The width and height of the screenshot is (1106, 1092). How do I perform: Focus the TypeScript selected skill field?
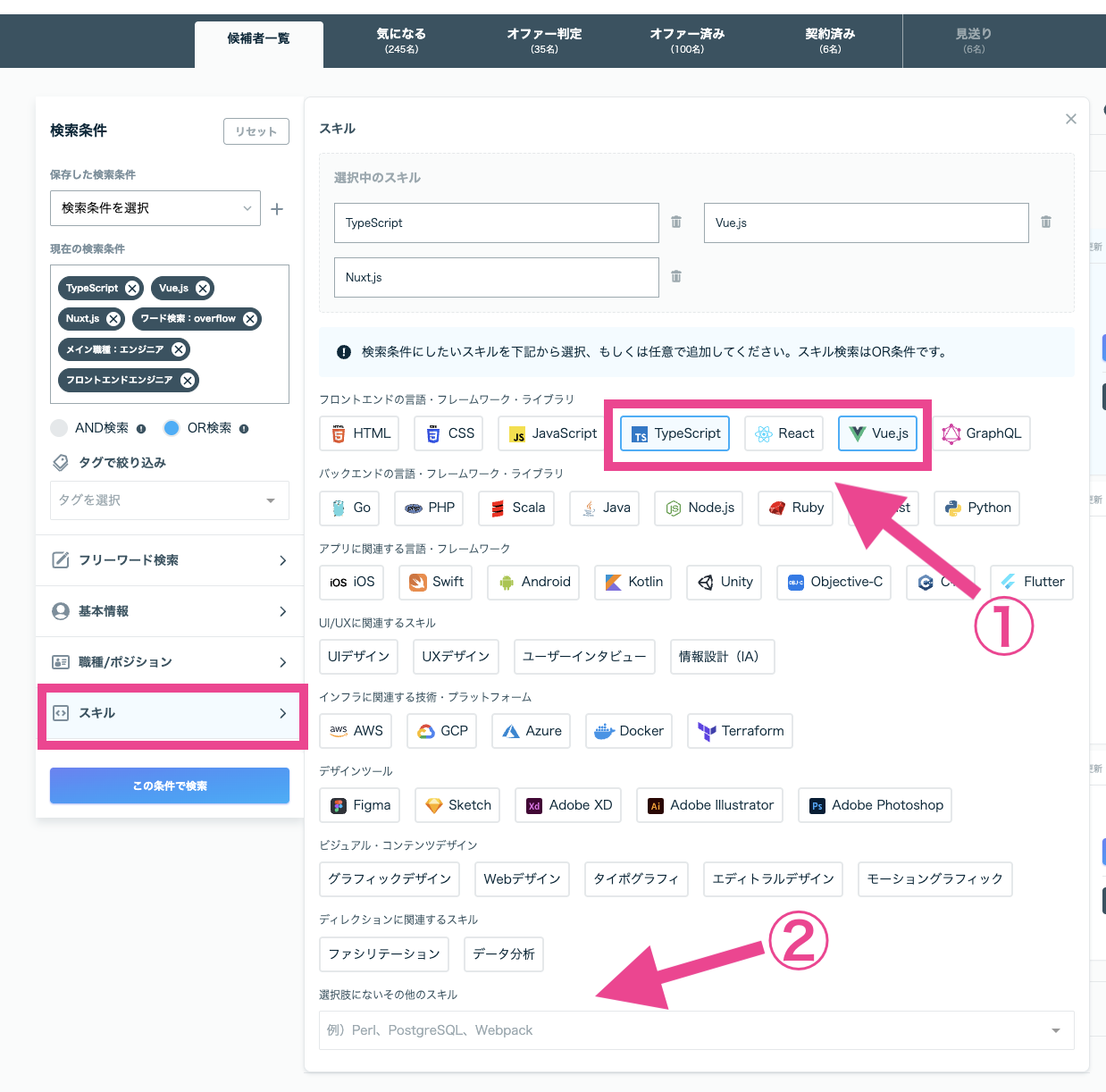coord(496,223)
